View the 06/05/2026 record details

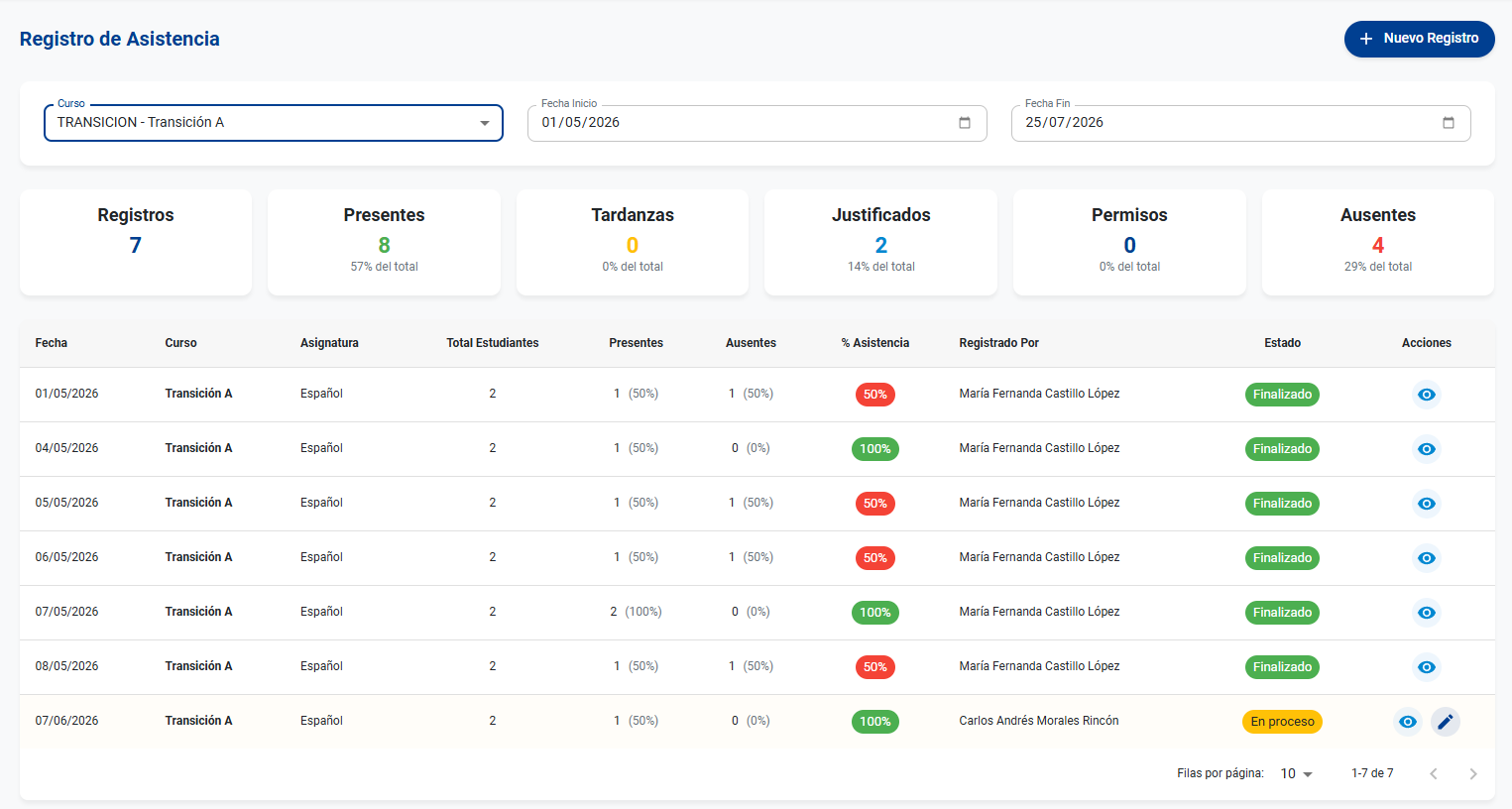tap(1426, 558)
